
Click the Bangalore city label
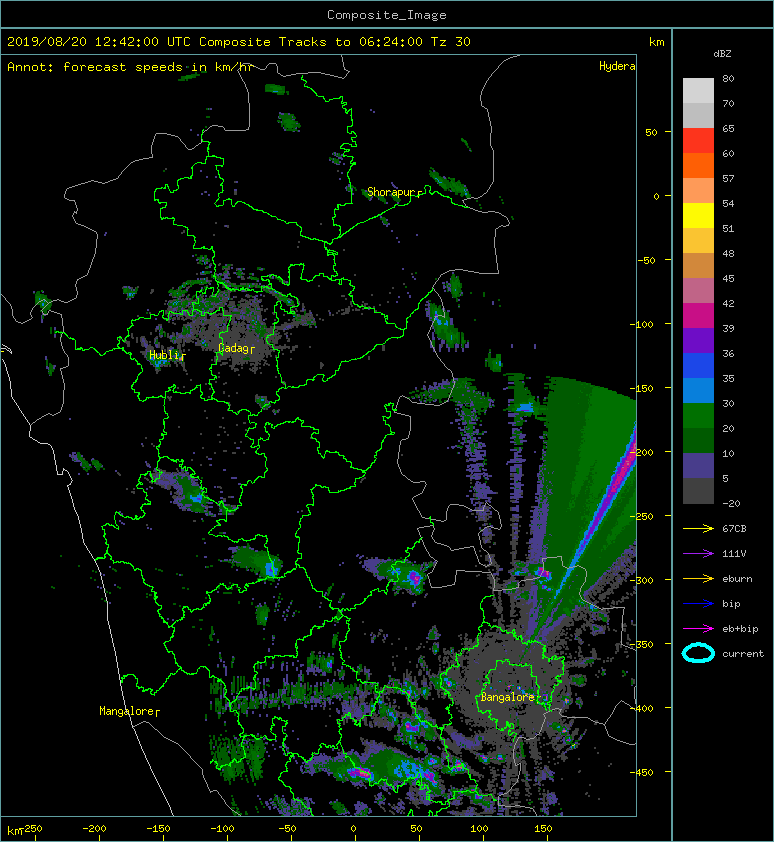pyautogui.click(x=508, y=697)
